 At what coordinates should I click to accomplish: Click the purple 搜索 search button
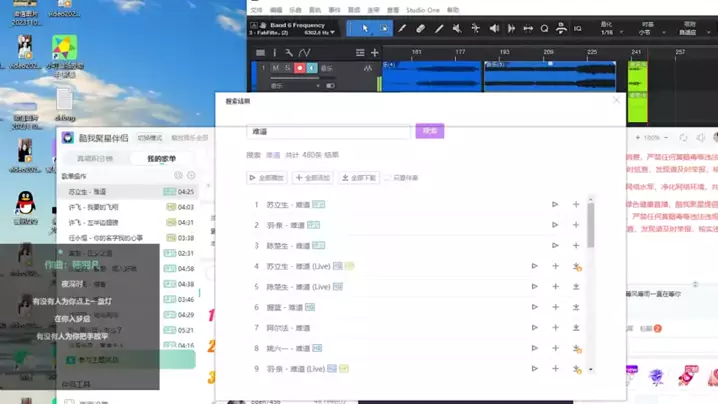tap(430, 131)
